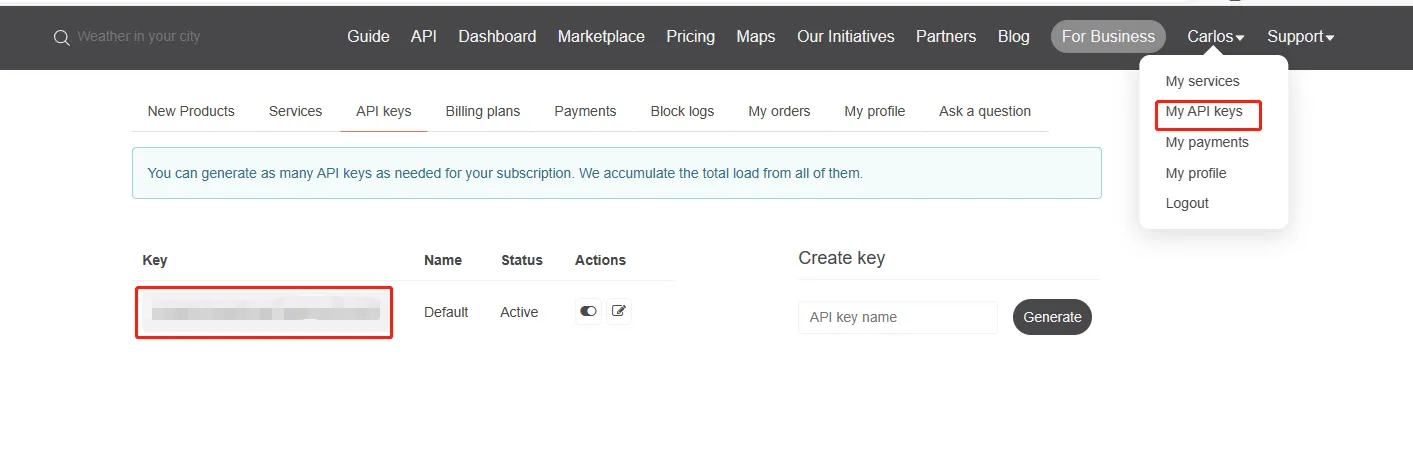Choose My payments in account menu
1413x474 pixels.
[x=1207, y=142]
